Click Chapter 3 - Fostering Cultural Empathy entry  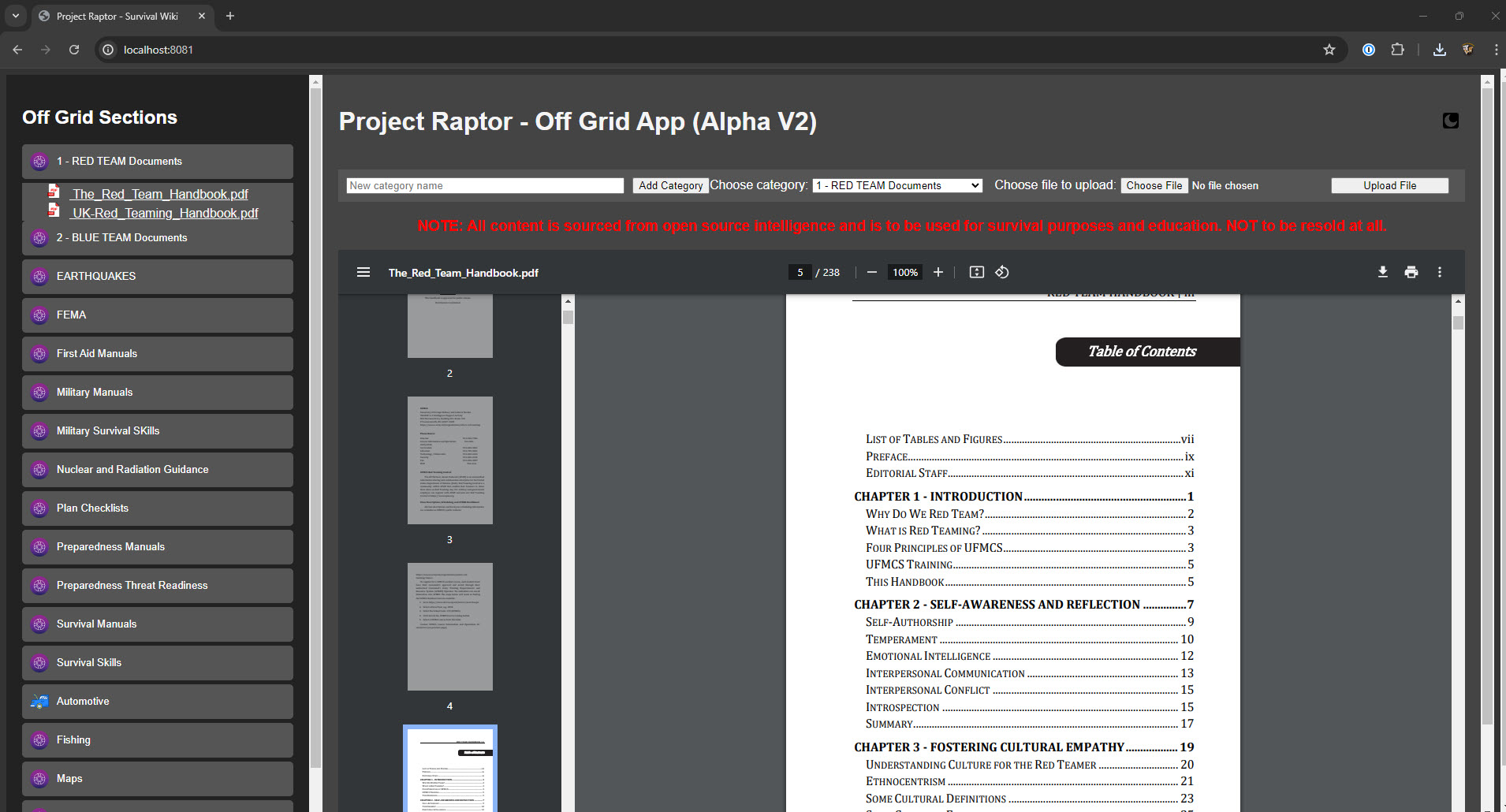[x=1023, y=747]
